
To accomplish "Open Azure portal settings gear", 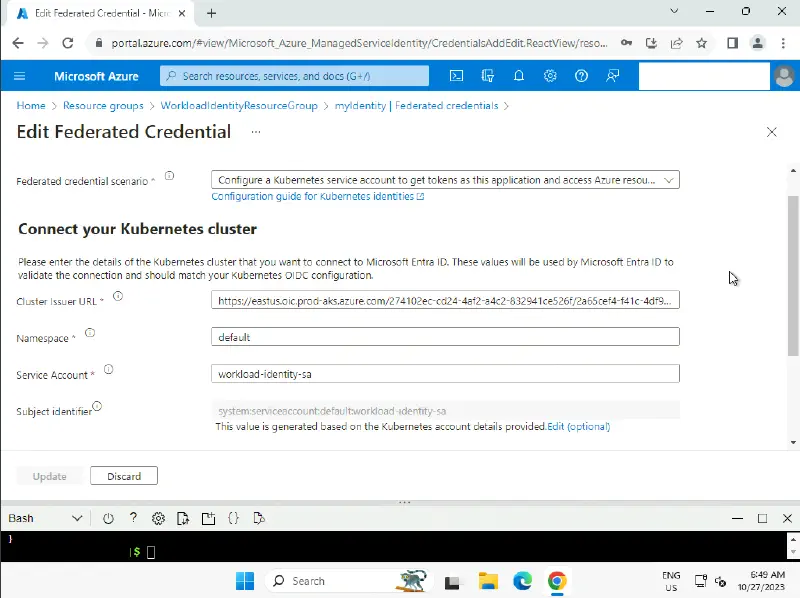I will (550, 76).
